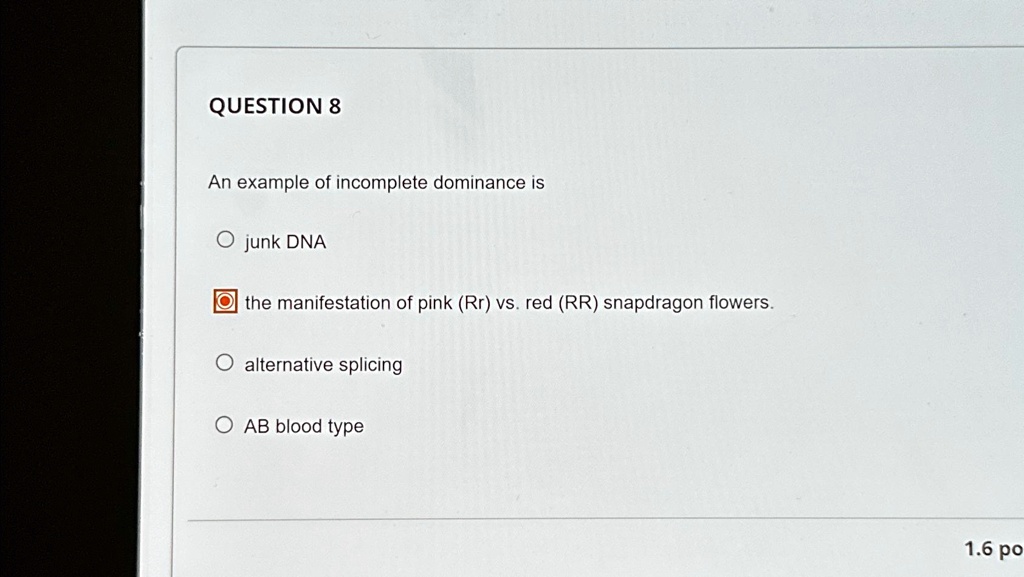1024x577 pixels.
Task: Click the word "snapdragon" in the answer
Action: tap(654, 302)
